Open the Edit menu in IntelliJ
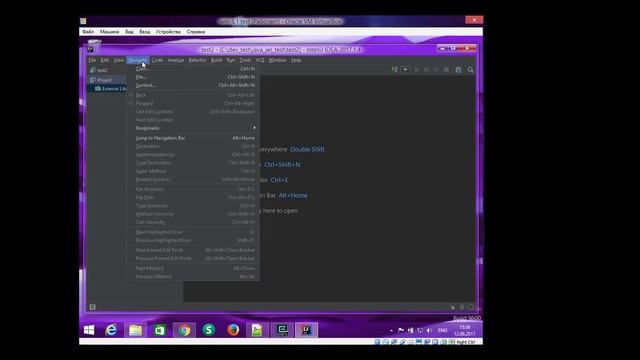The image size is (640, 360). click(105, 60)
